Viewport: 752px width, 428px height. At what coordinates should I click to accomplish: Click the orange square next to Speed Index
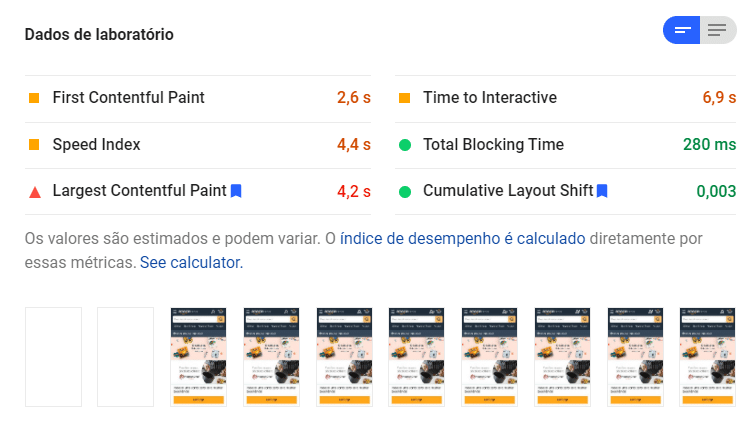coord(34,145)
